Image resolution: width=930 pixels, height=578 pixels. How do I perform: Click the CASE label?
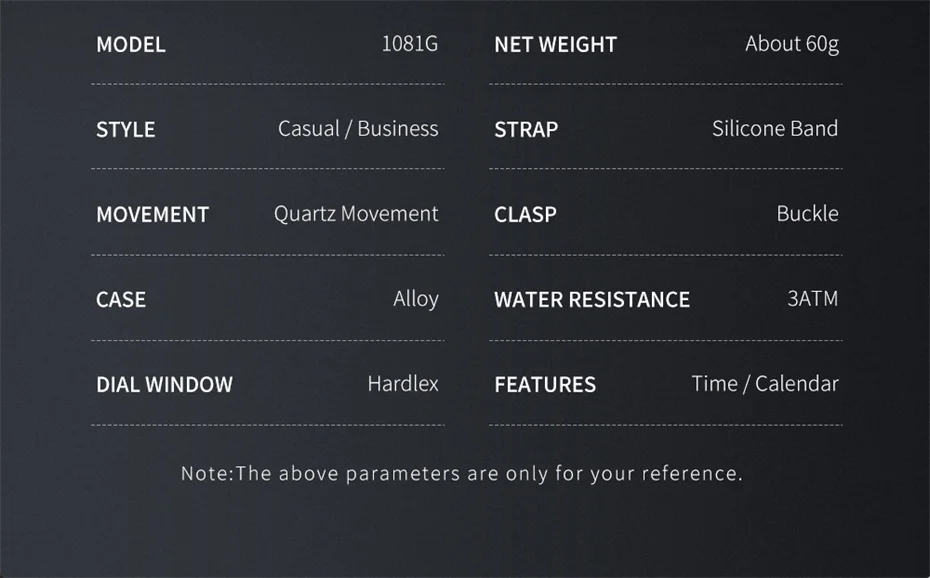121,300
